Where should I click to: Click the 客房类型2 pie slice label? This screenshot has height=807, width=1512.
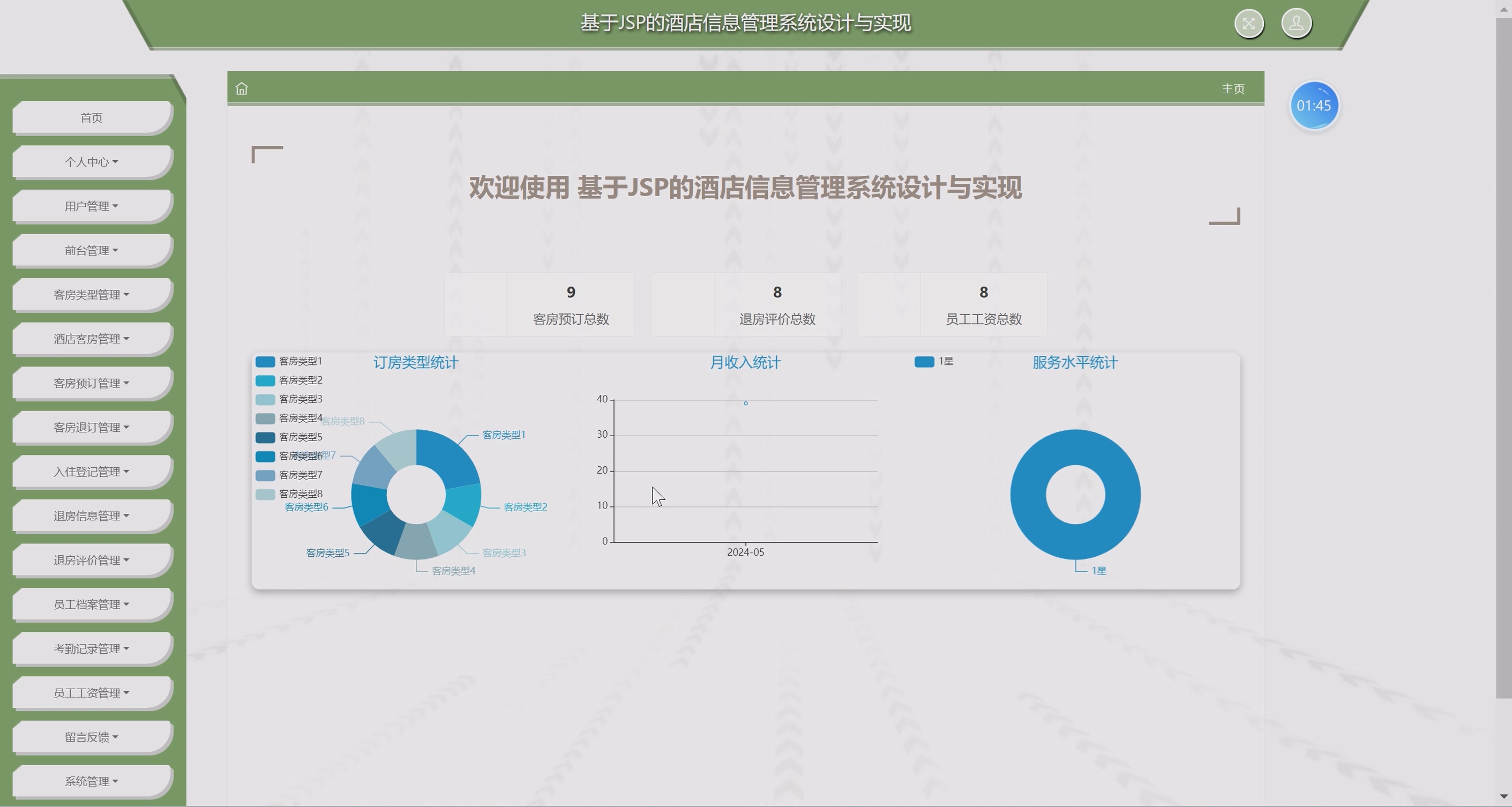click(525, 507)
